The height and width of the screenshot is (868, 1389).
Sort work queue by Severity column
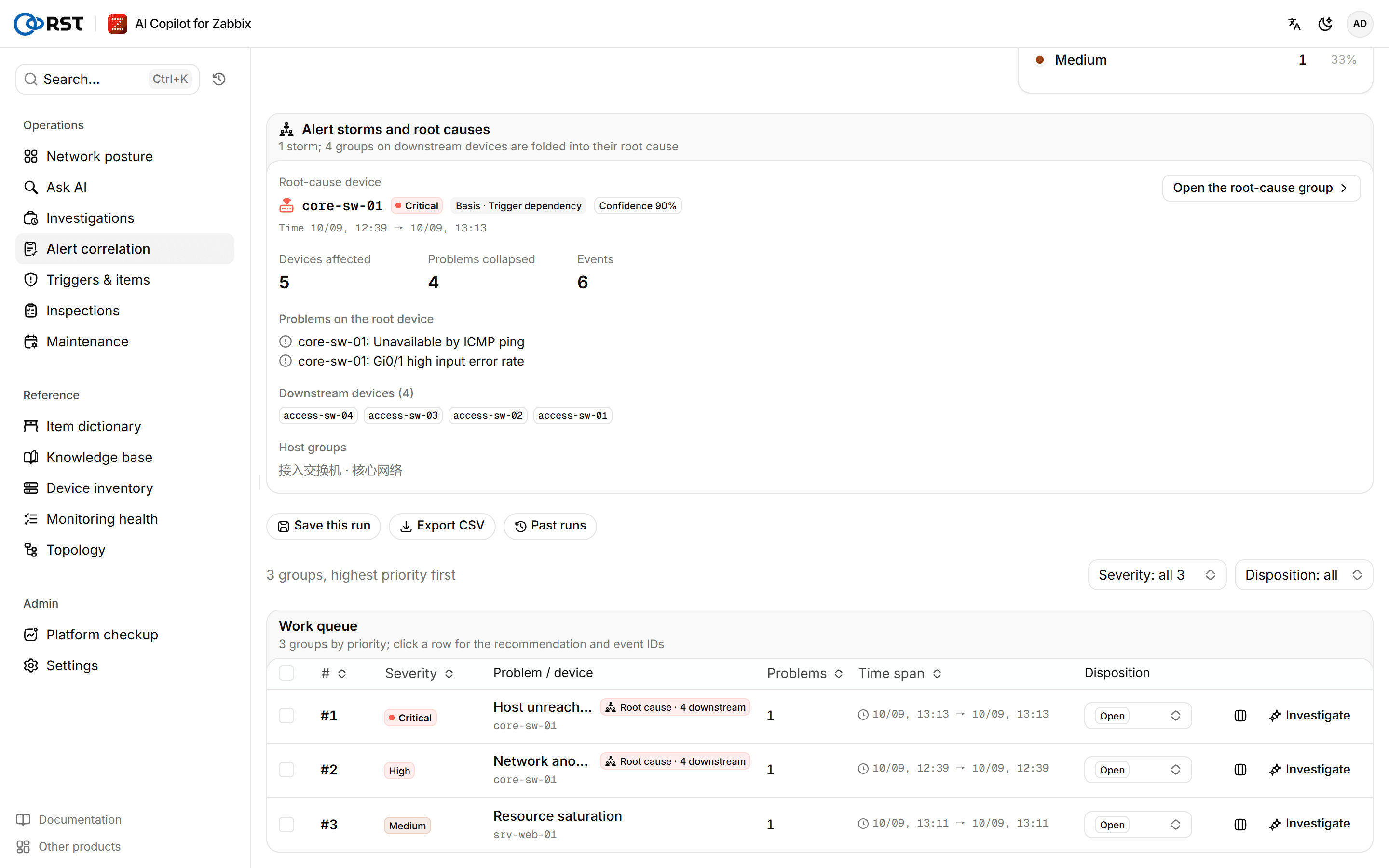coord(419,673)
